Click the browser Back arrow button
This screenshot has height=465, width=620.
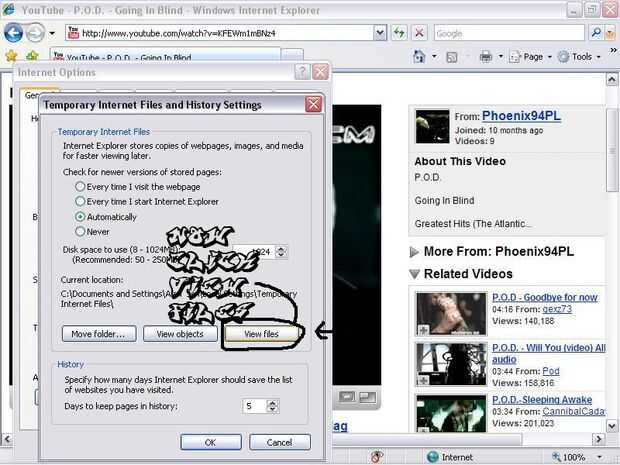tap(13, 32)
